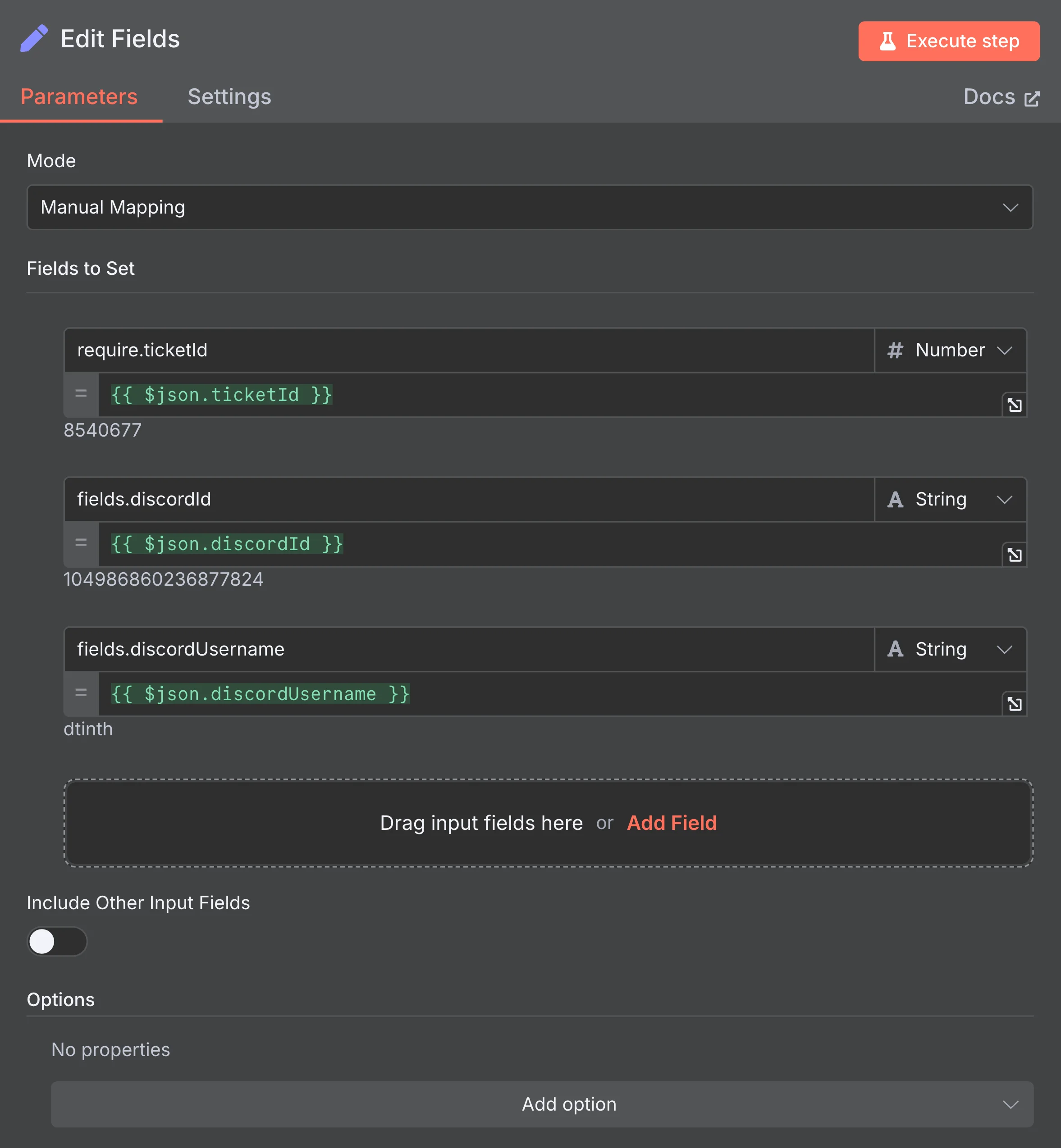Image resolution: width=1061 pixels, height=1148 pixels.
Task: Click the String letter icon for fields.discordUsername
Action: click(896, 649)
